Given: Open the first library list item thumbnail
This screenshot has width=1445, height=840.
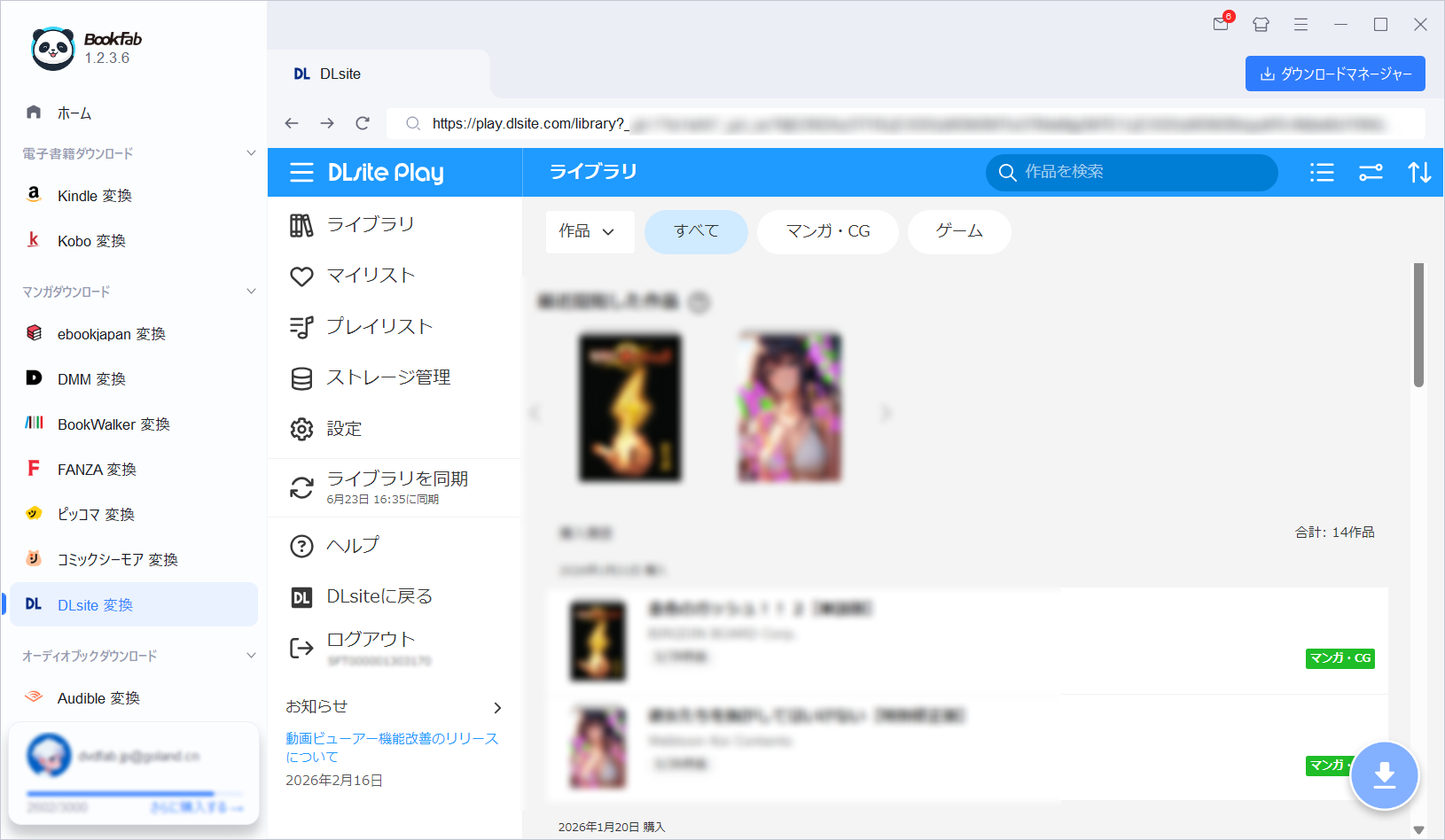Looking at the screenshot, I should click(x=598, y=641).
